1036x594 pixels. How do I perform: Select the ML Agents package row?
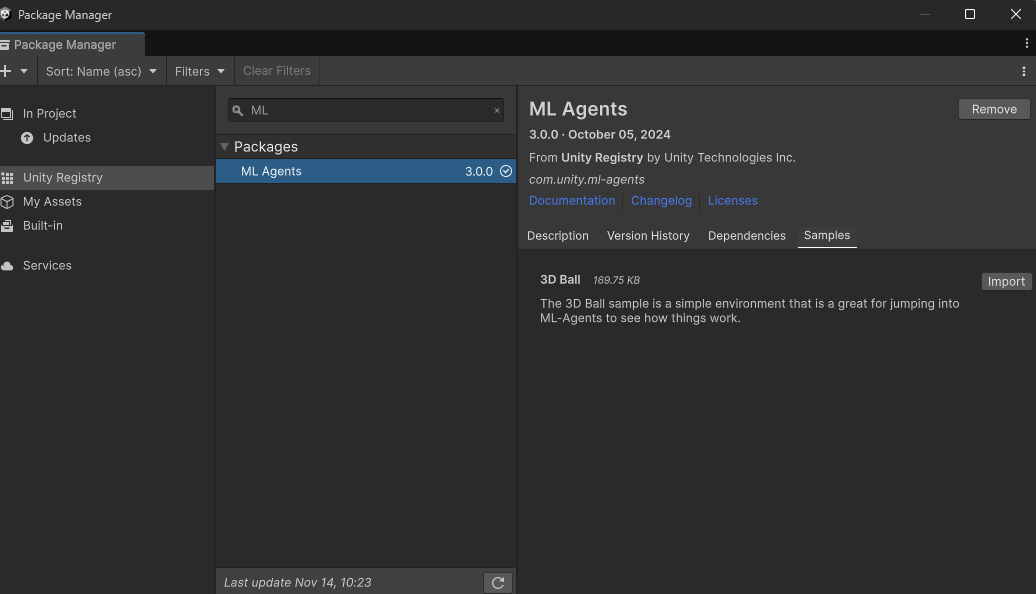[365, 171]
